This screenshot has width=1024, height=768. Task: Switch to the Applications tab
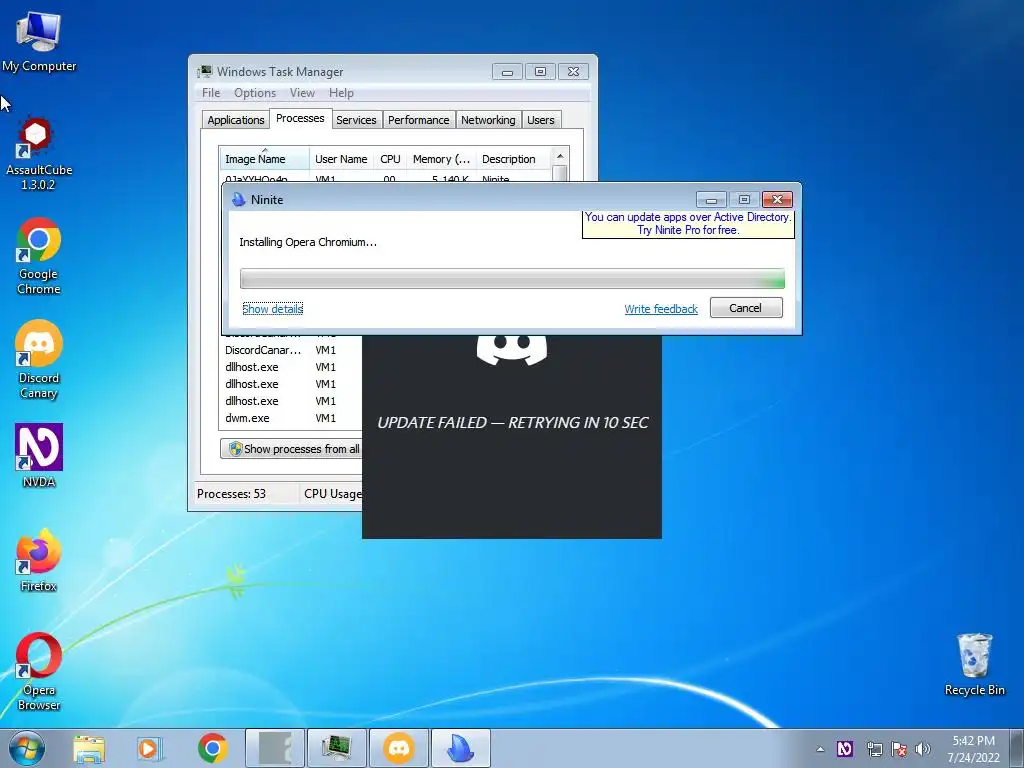coord(236,120)
